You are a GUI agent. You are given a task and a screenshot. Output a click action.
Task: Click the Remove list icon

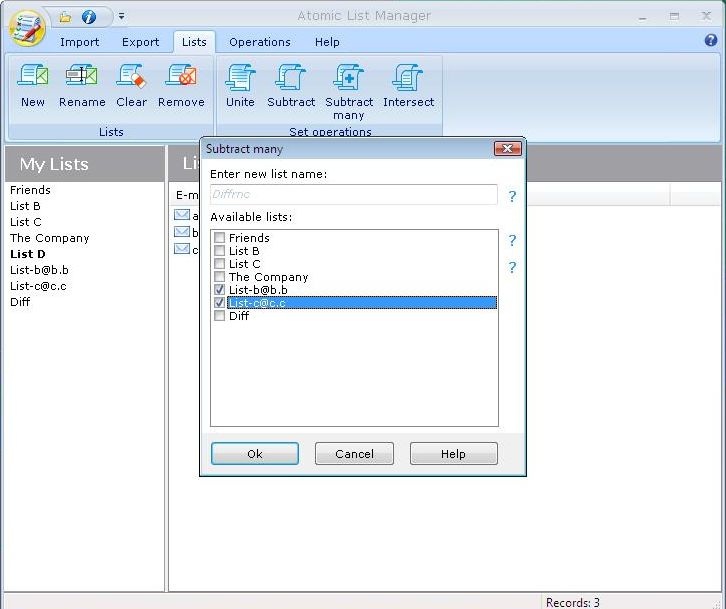[181, 75]
